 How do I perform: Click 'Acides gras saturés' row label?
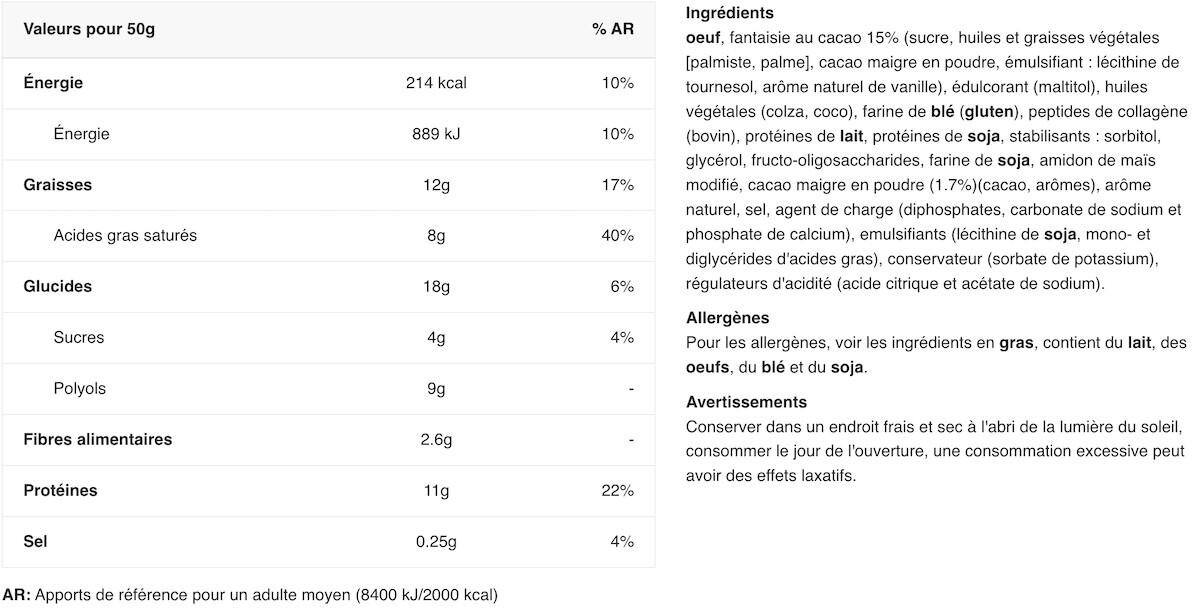125,236
